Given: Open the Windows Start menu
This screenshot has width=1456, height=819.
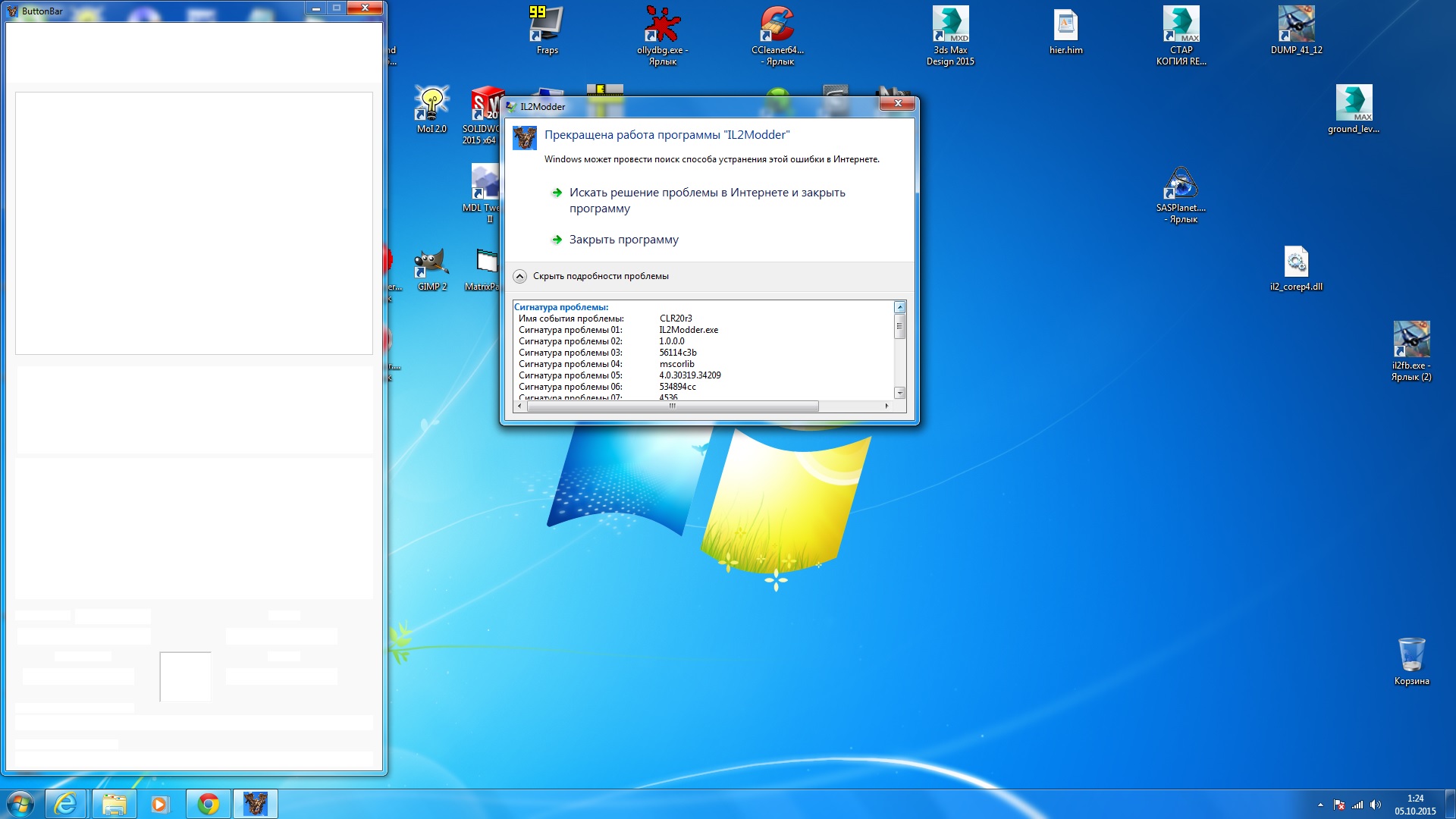Looking at the screenshot, I should click(x=20, y=804).
